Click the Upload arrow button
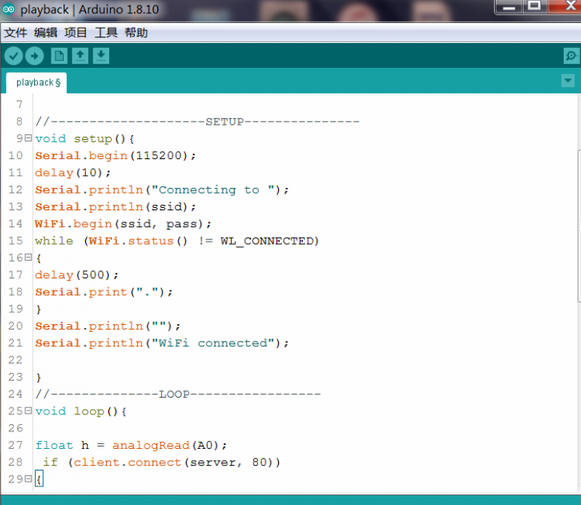 (34, 56)
